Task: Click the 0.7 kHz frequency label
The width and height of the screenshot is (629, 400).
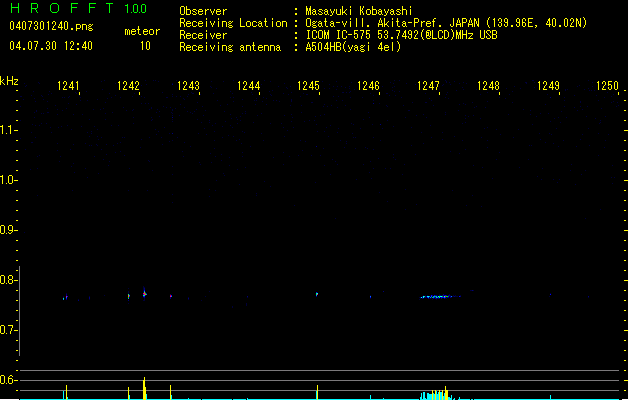Action: (8, 330)
